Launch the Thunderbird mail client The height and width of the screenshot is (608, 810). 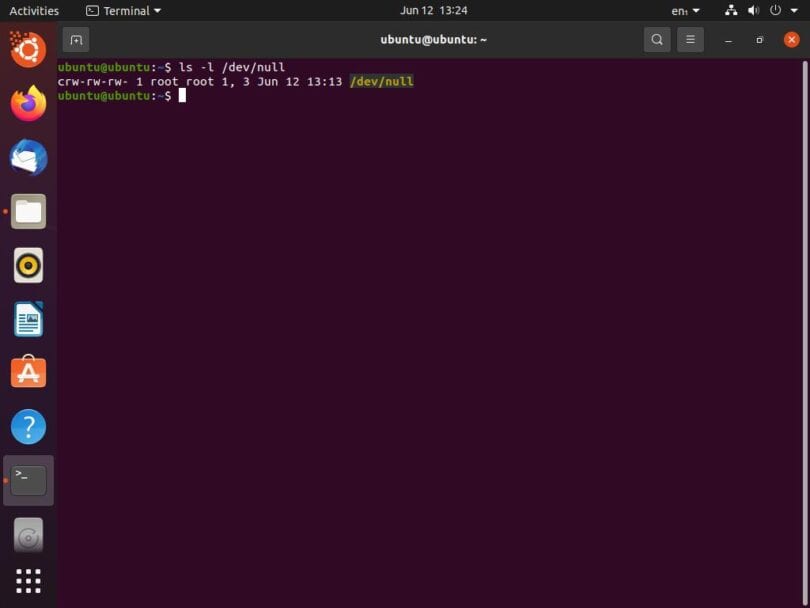coord(27,156)
